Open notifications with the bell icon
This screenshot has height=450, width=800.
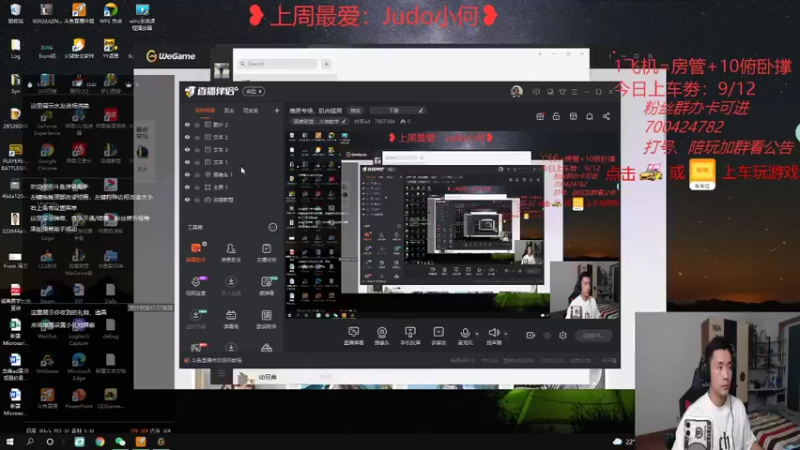(x=589, y=116)
